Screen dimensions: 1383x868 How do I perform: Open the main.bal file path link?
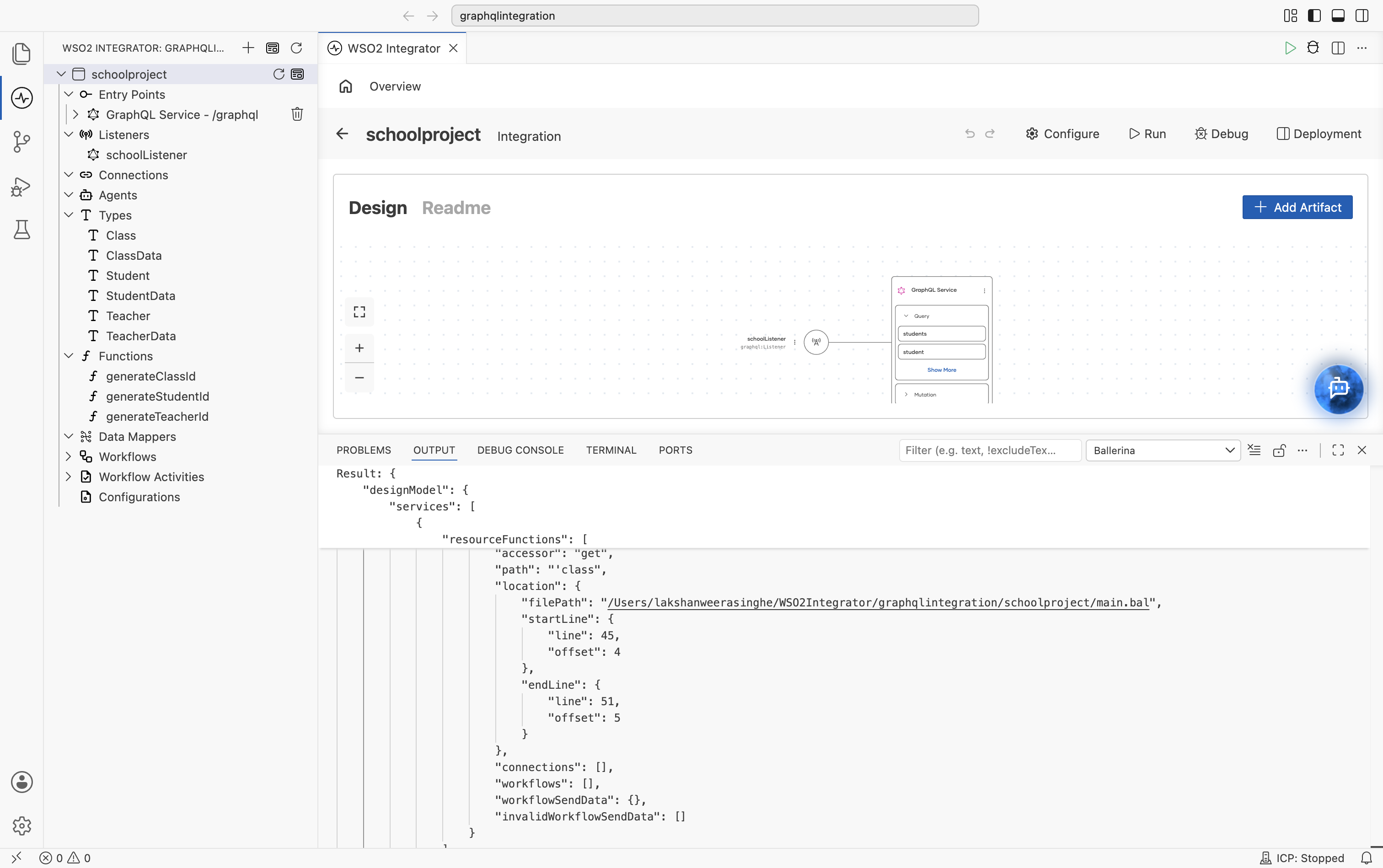tap(879, 602)
